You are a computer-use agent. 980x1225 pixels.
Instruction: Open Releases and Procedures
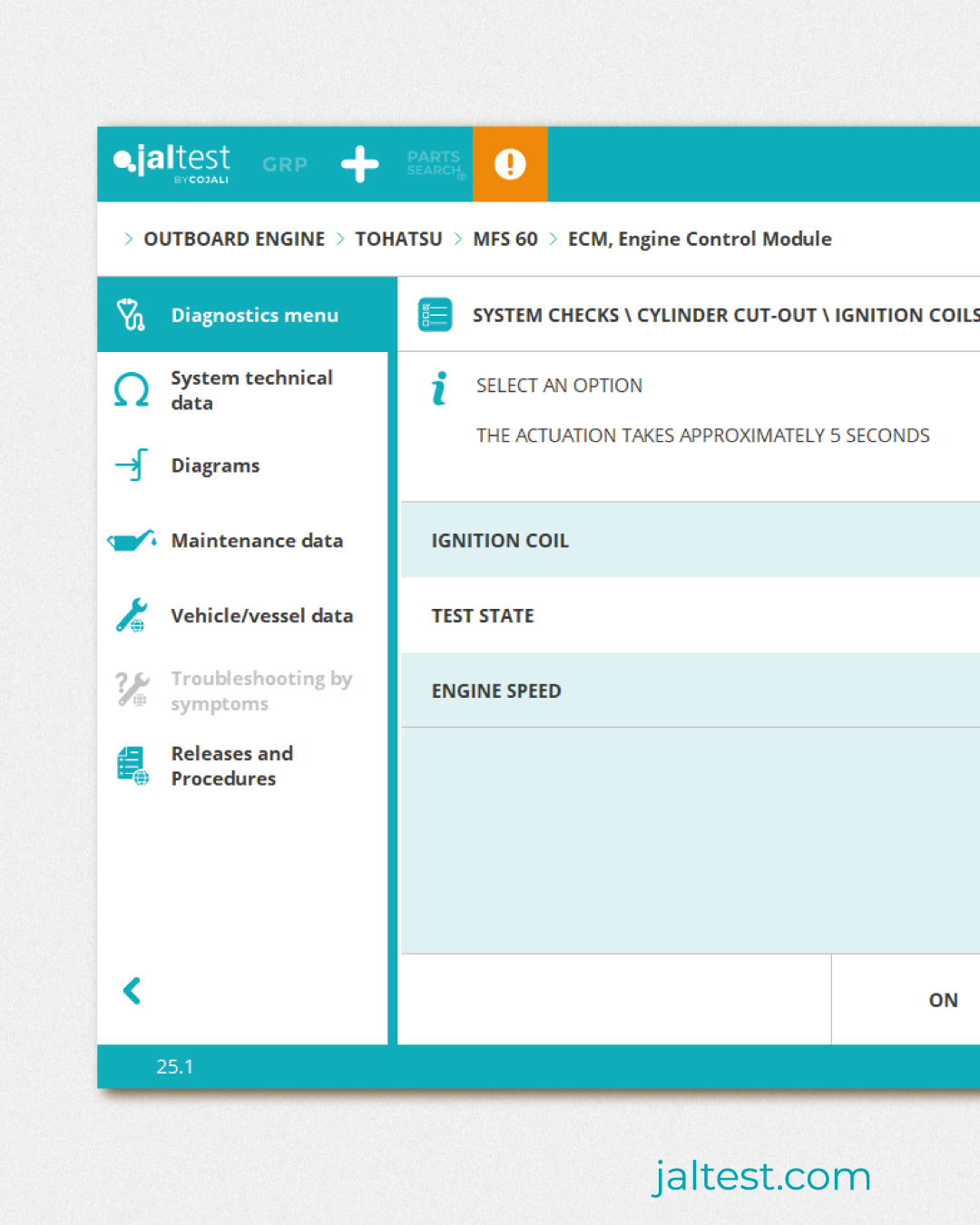point(242,766)
